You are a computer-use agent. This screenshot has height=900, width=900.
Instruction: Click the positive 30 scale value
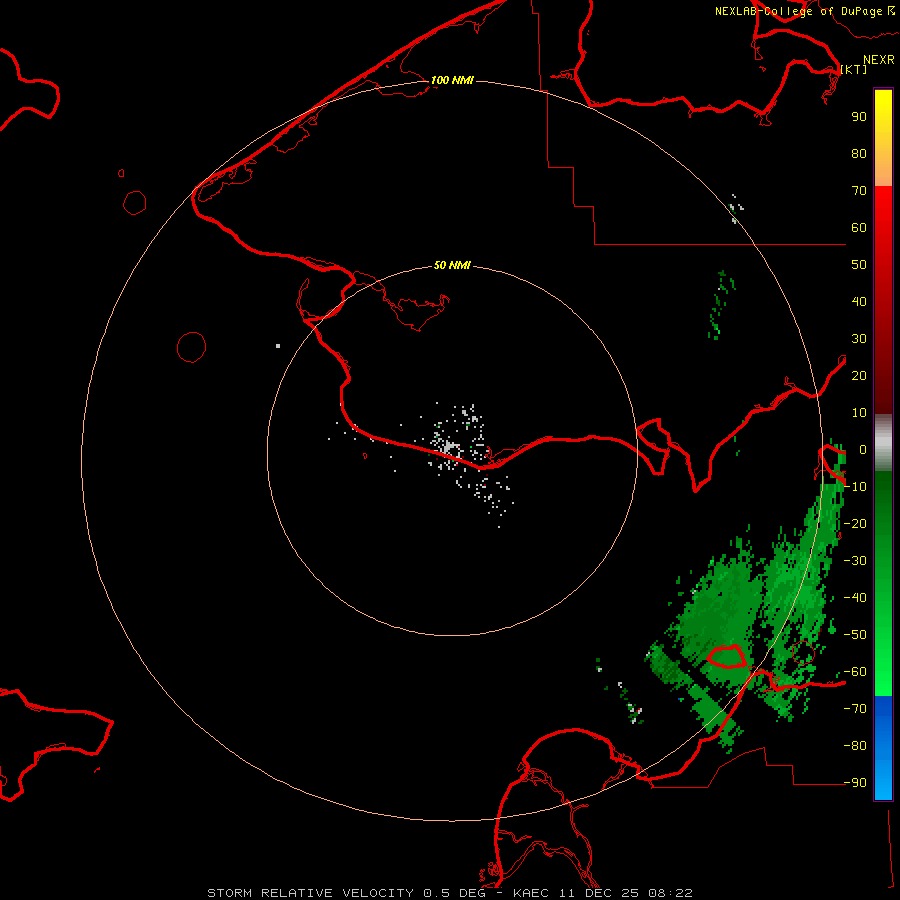pos(859,339)
